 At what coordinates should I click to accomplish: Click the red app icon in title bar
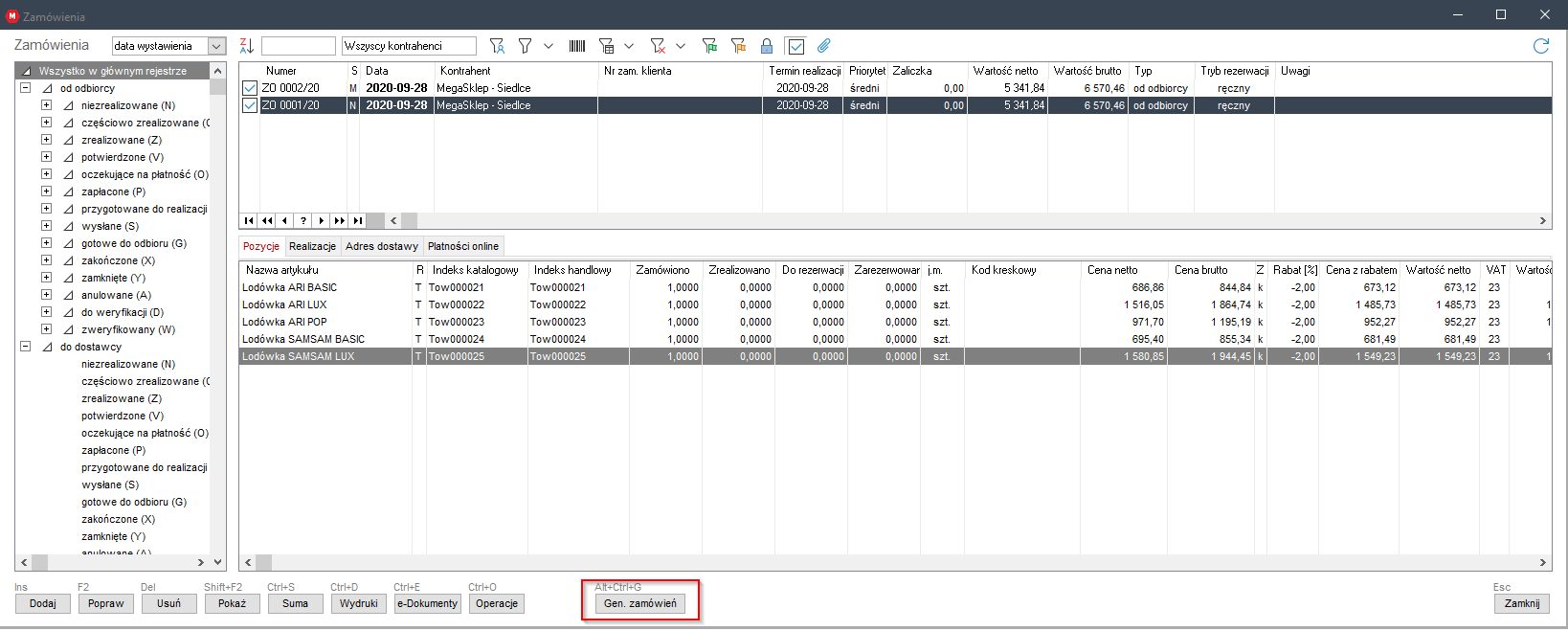(12, 15)
